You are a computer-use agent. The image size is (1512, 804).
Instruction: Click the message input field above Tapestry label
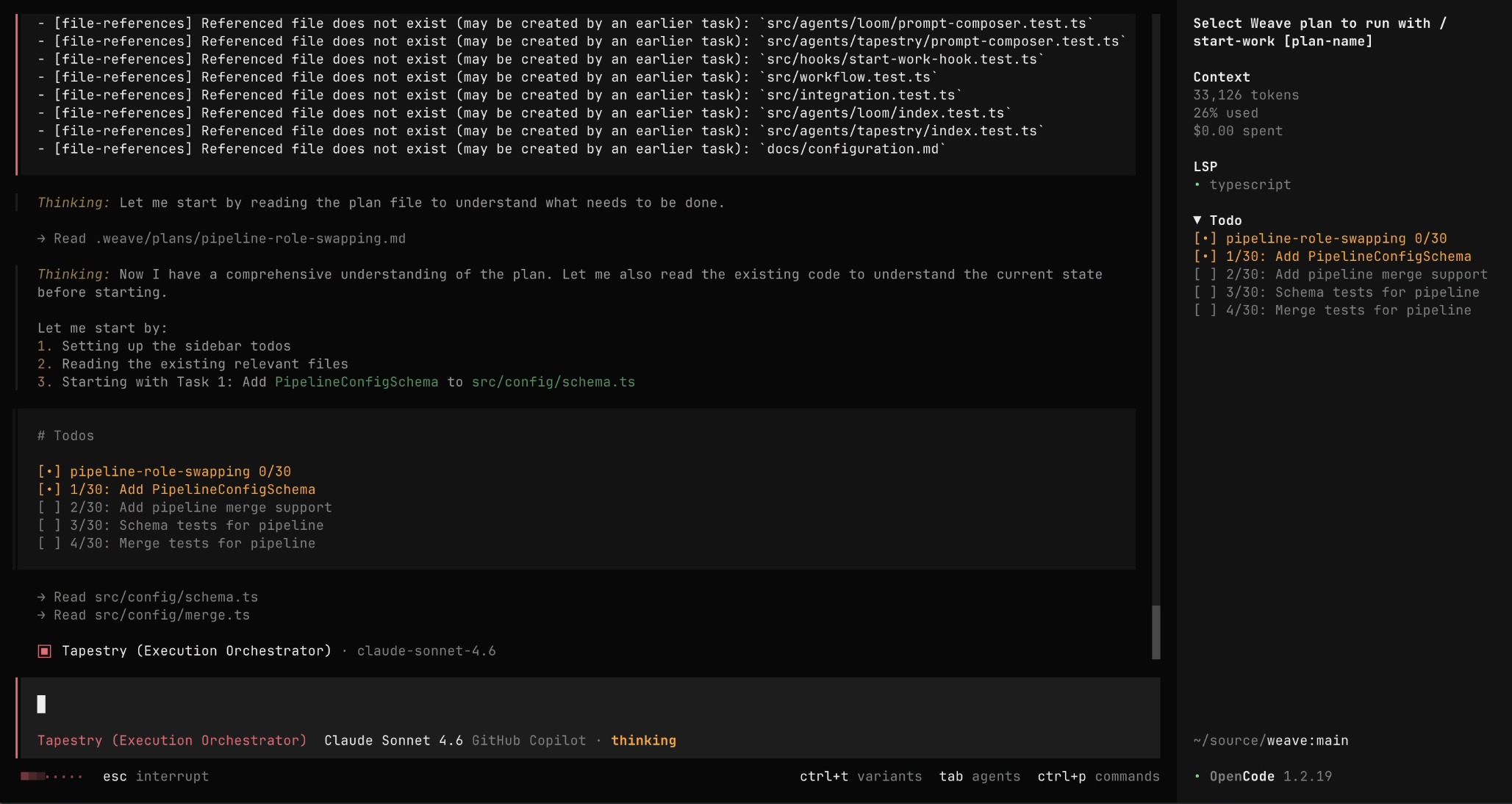(294, 704)
